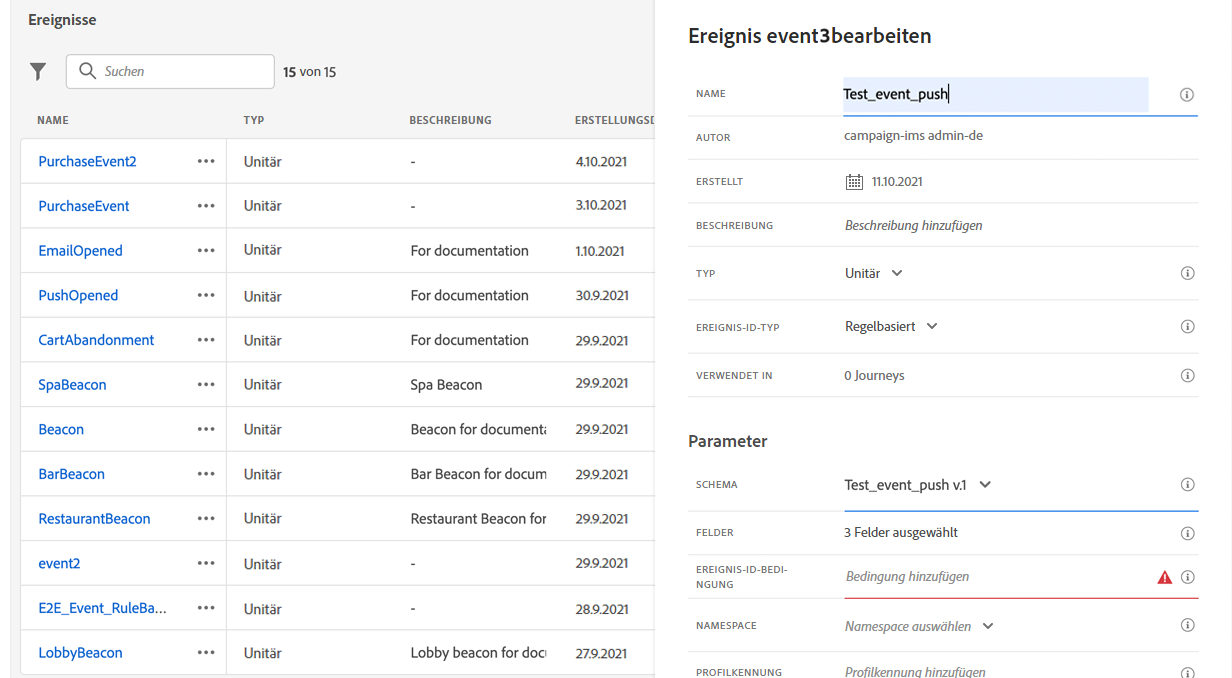Viewport: 1232px width, 678px height.
Task: Click Bedingung hinzufügen condition field
Action: pyautogui.click(x=907, y=577)
